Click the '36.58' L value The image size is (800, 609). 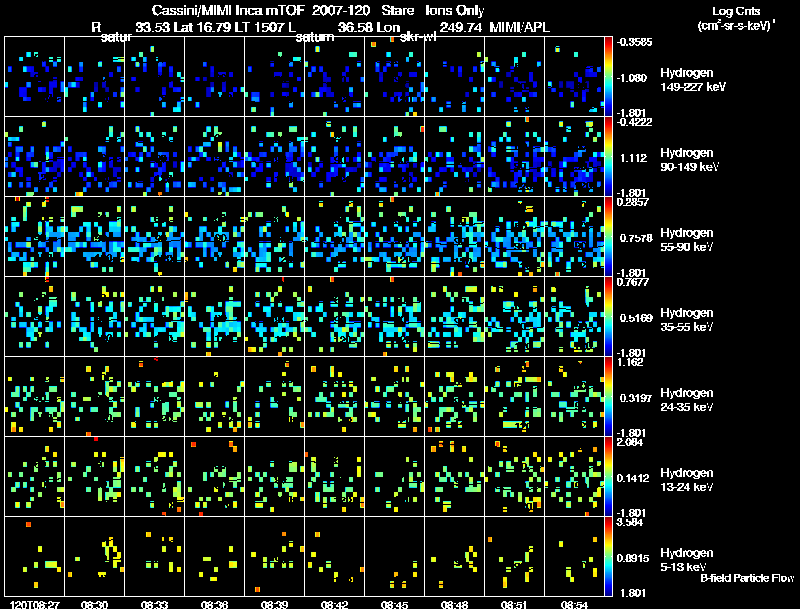click(x=355, y=27)
